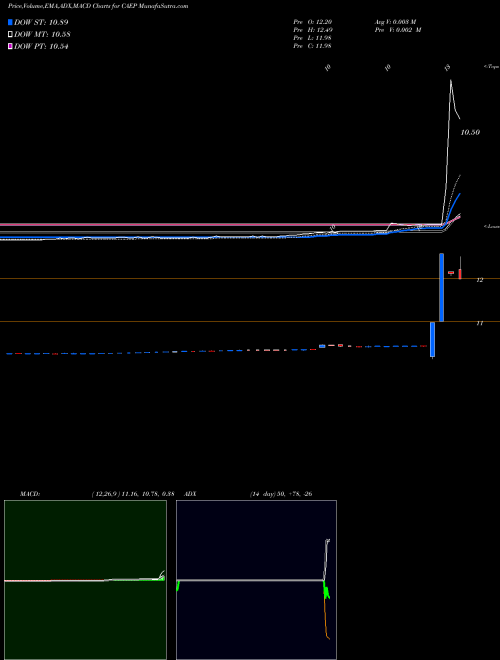Click the white DOW MT legend square
500x660 pixels.
click(x=10, y=35)
